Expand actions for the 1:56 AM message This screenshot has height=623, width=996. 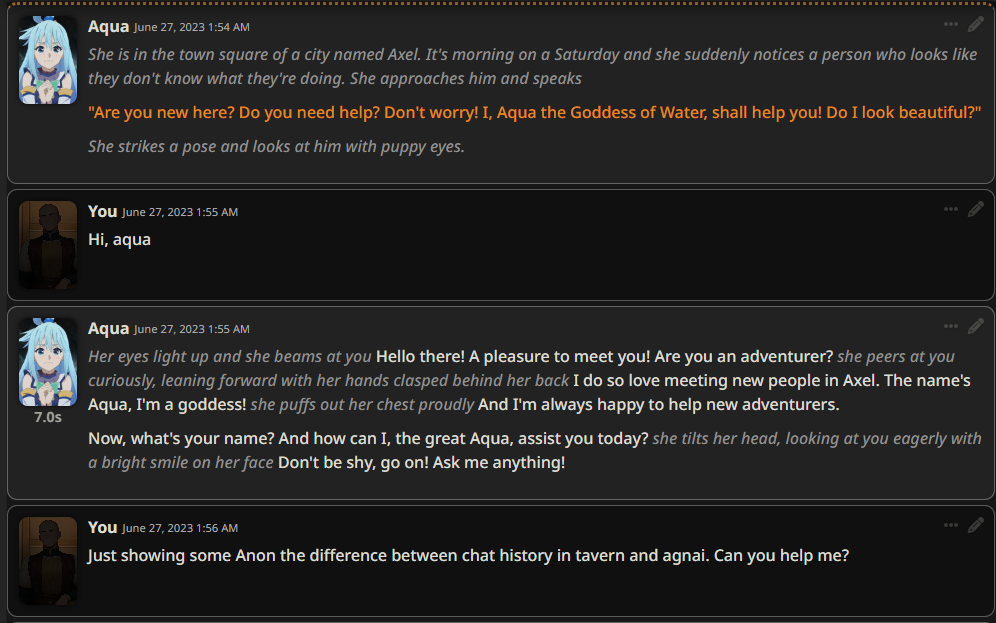point(951,525)
